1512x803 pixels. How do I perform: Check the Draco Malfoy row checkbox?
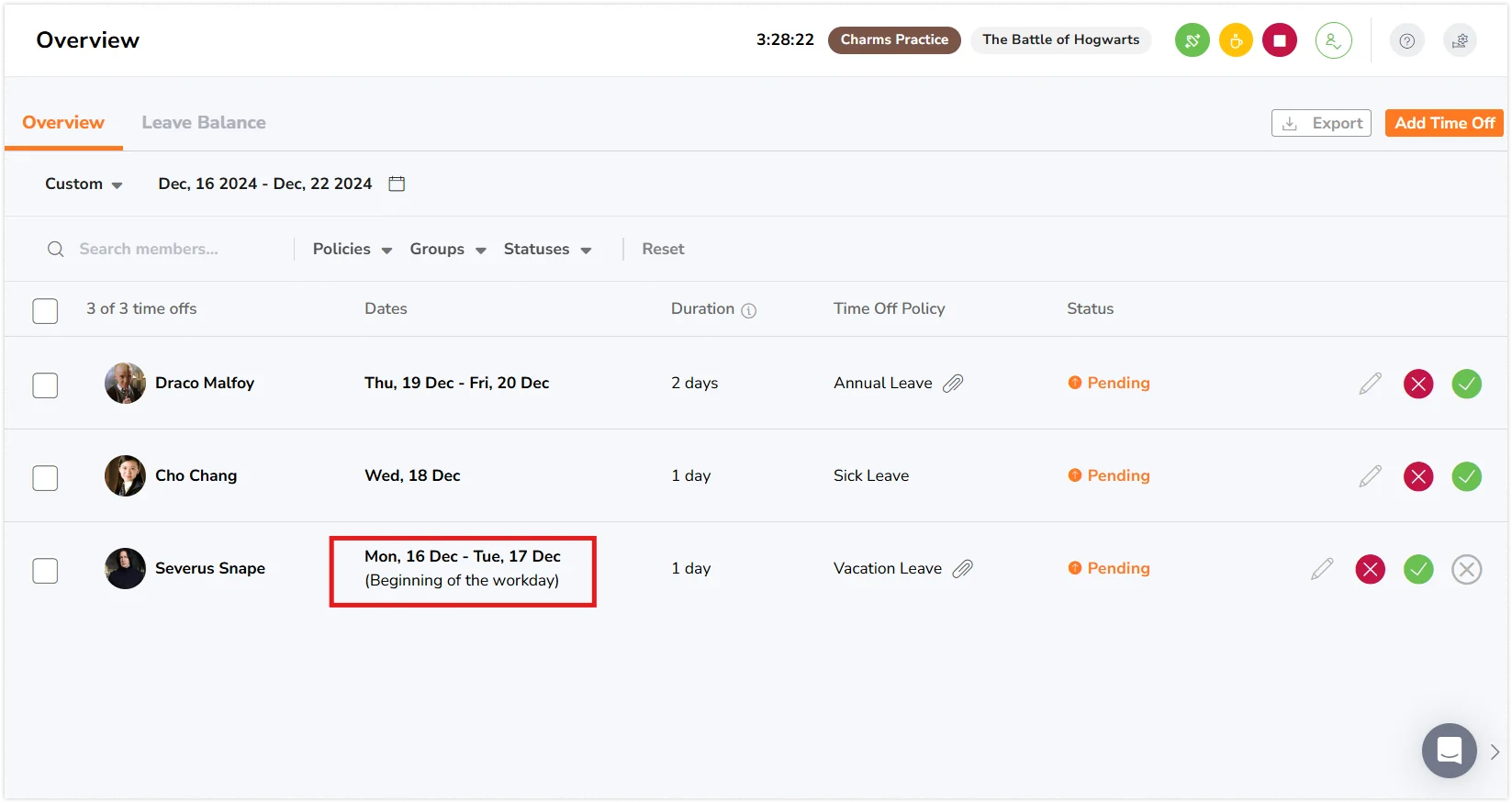[45, 385]
